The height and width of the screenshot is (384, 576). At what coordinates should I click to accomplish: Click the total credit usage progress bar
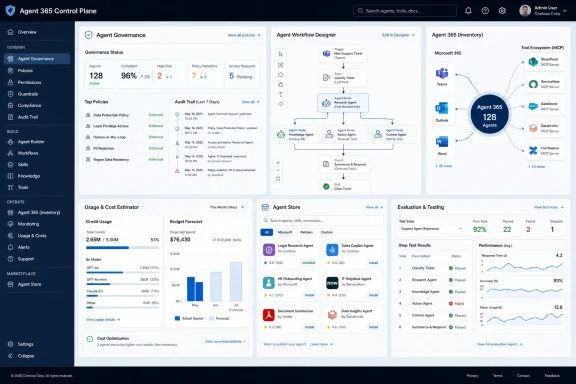pos(122,248)
